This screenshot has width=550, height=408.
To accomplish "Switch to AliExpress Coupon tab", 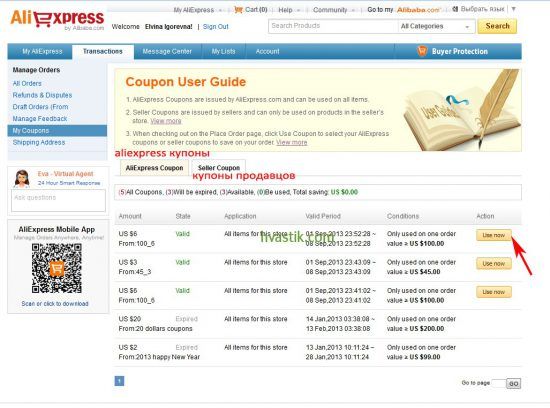I will click(x=154, y=168).
